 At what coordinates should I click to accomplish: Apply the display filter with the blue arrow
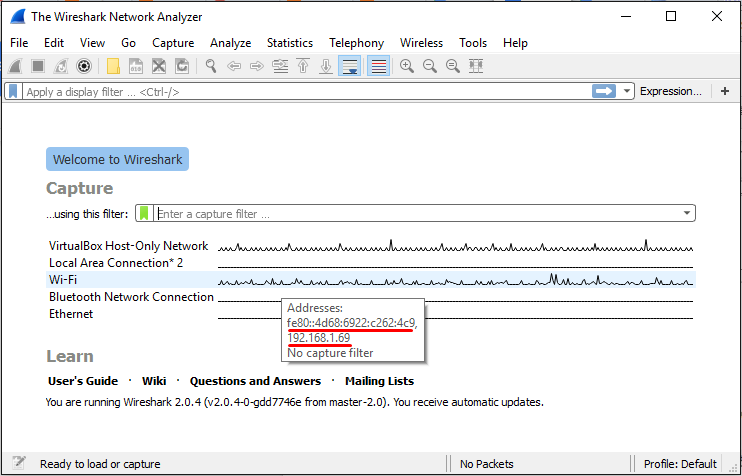(604, 91)
